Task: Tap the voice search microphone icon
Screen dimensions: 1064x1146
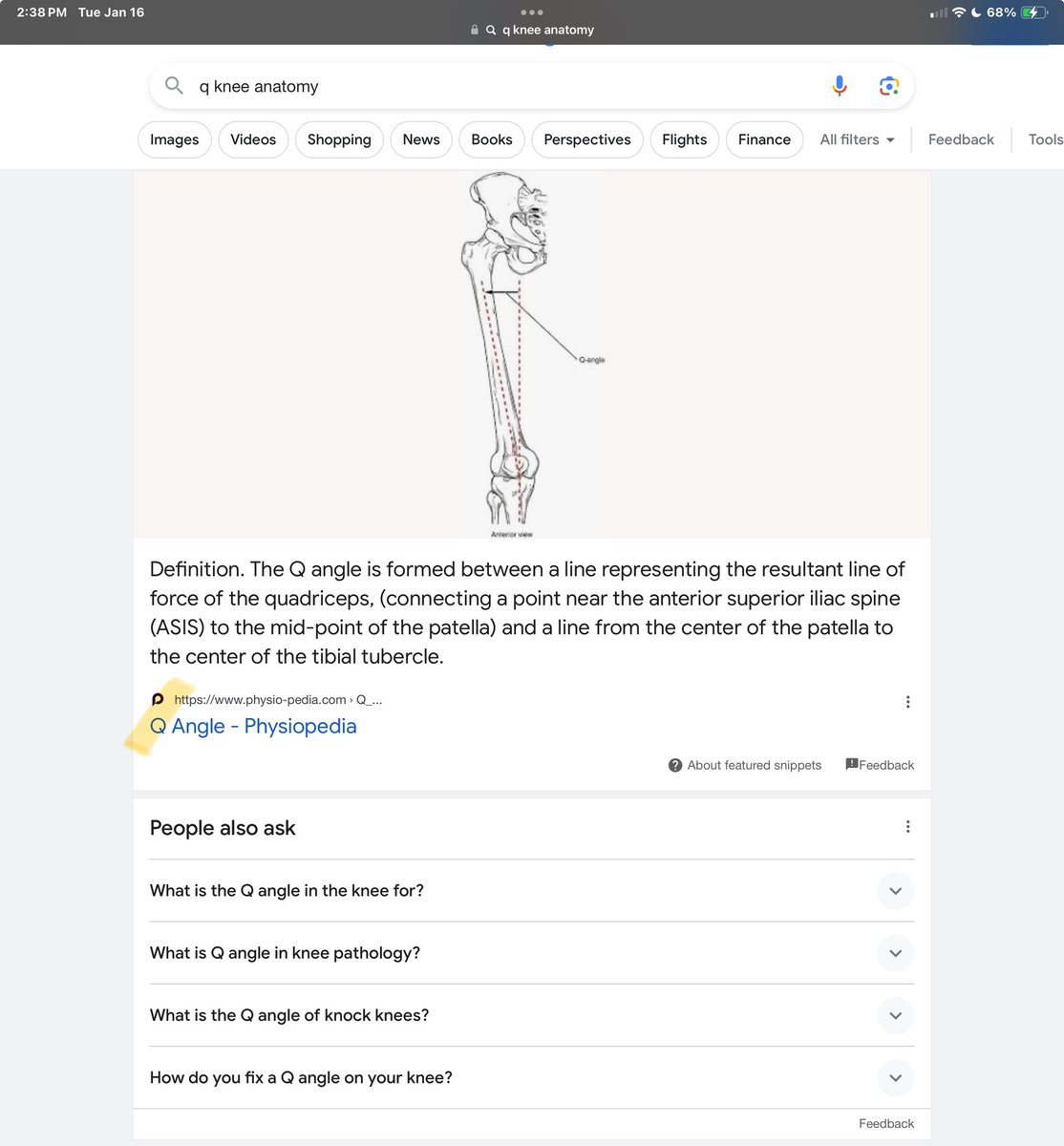Action: click(x=840, y=86)
